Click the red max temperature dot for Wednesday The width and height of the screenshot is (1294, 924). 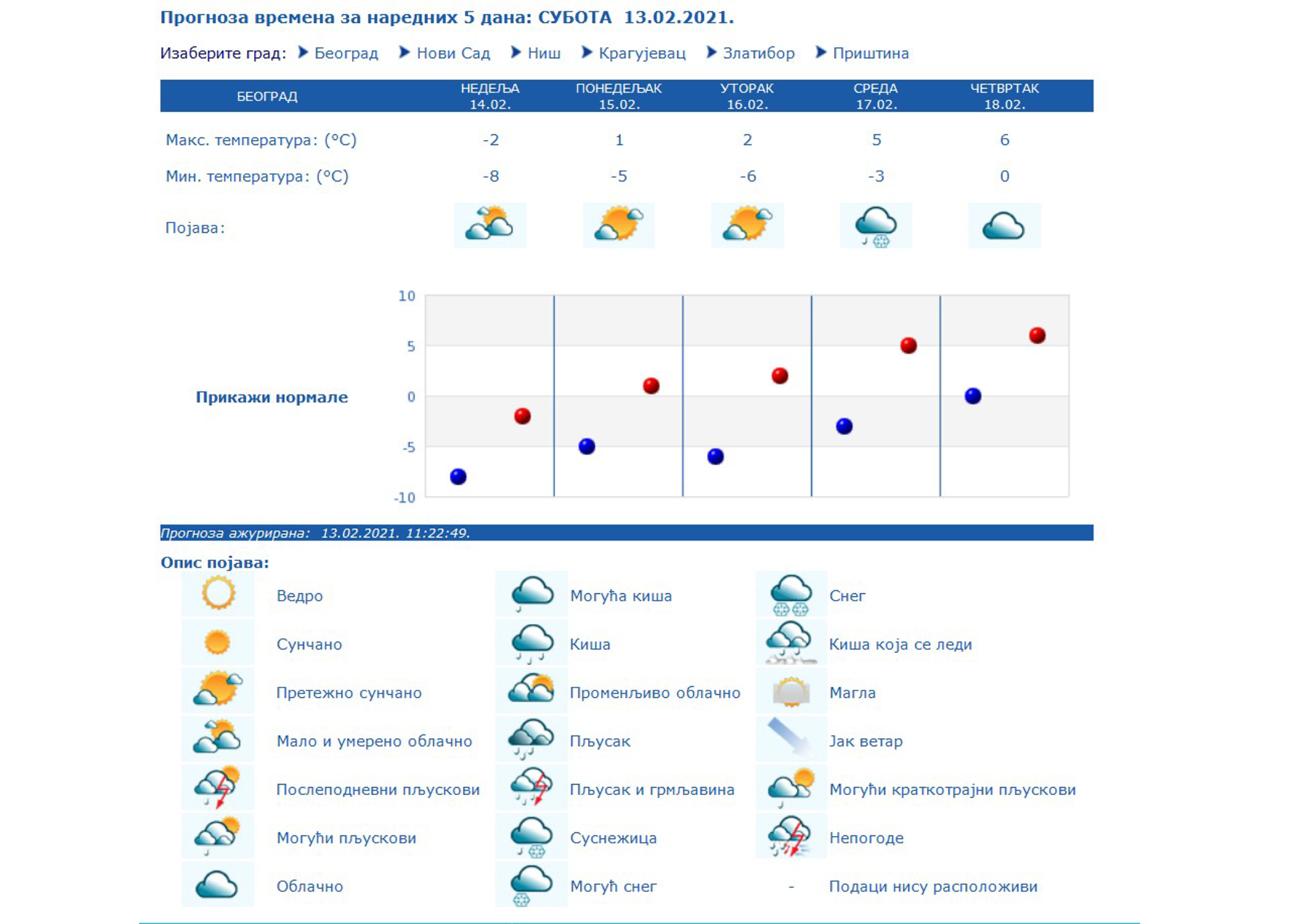[908, 346]
